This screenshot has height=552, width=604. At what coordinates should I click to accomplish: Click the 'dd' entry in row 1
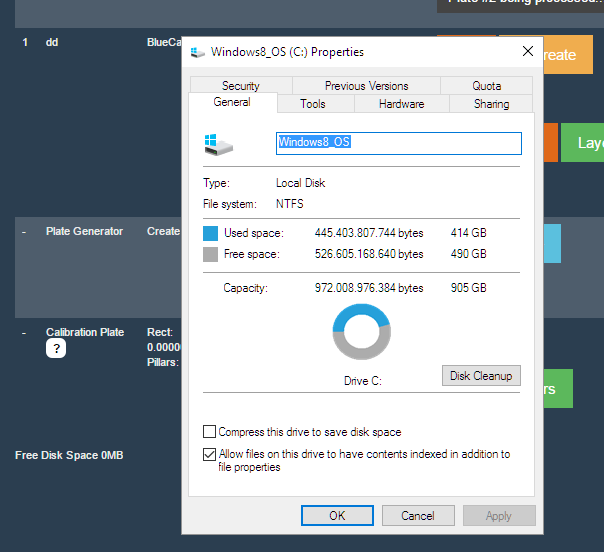pos(52,42)
